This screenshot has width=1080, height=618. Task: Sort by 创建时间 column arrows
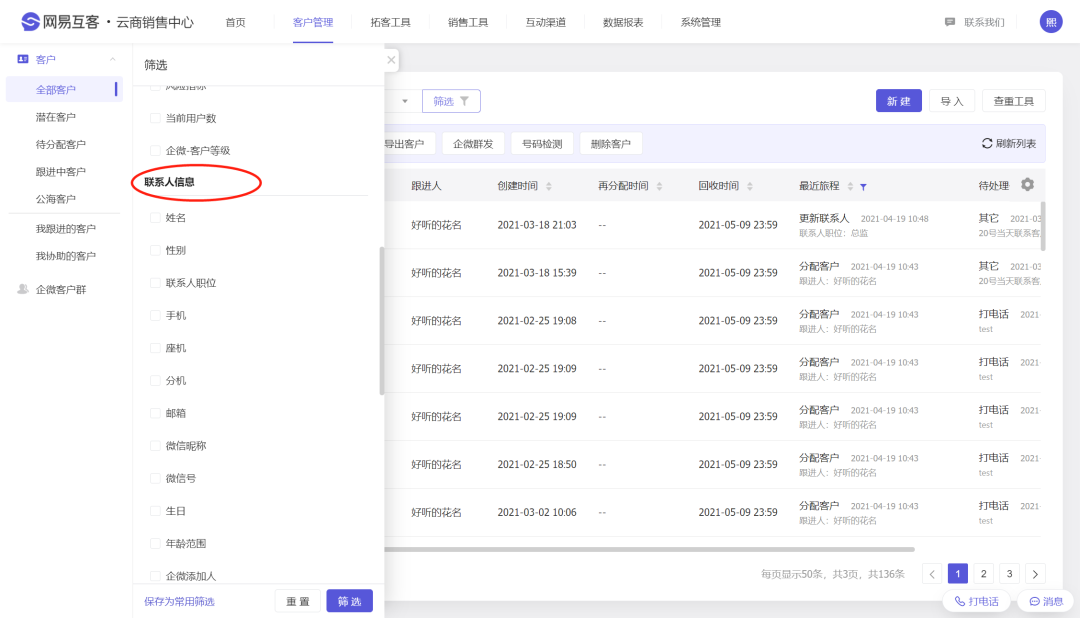548,186
